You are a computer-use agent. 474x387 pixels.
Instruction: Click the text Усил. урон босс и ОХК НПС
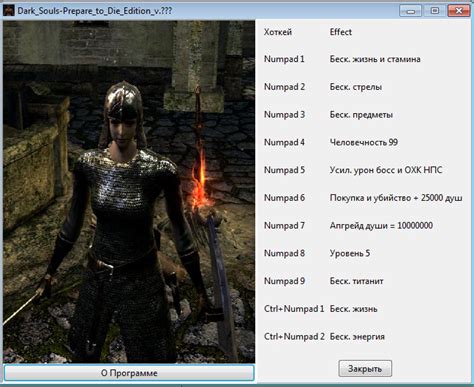(386, 170)
